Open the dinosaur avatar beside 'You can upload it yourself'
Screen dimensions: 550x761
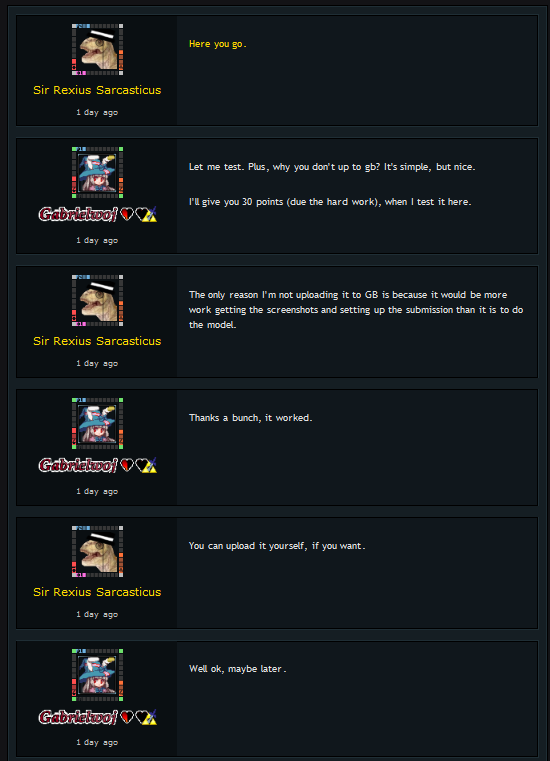97,551
